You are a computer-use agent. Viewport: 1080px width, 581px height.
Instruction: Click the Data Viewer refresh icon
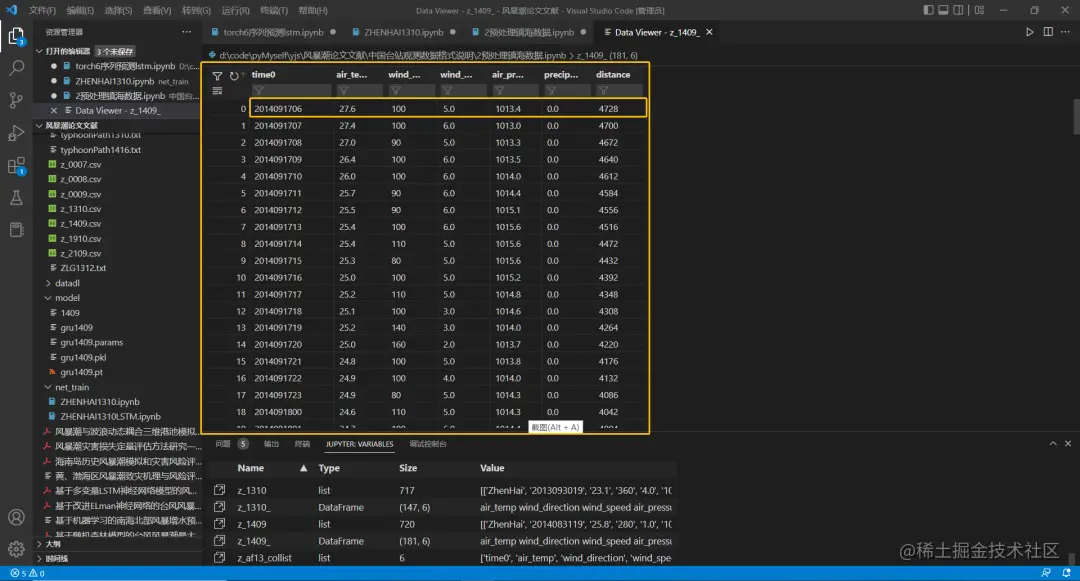pos(233,76)
